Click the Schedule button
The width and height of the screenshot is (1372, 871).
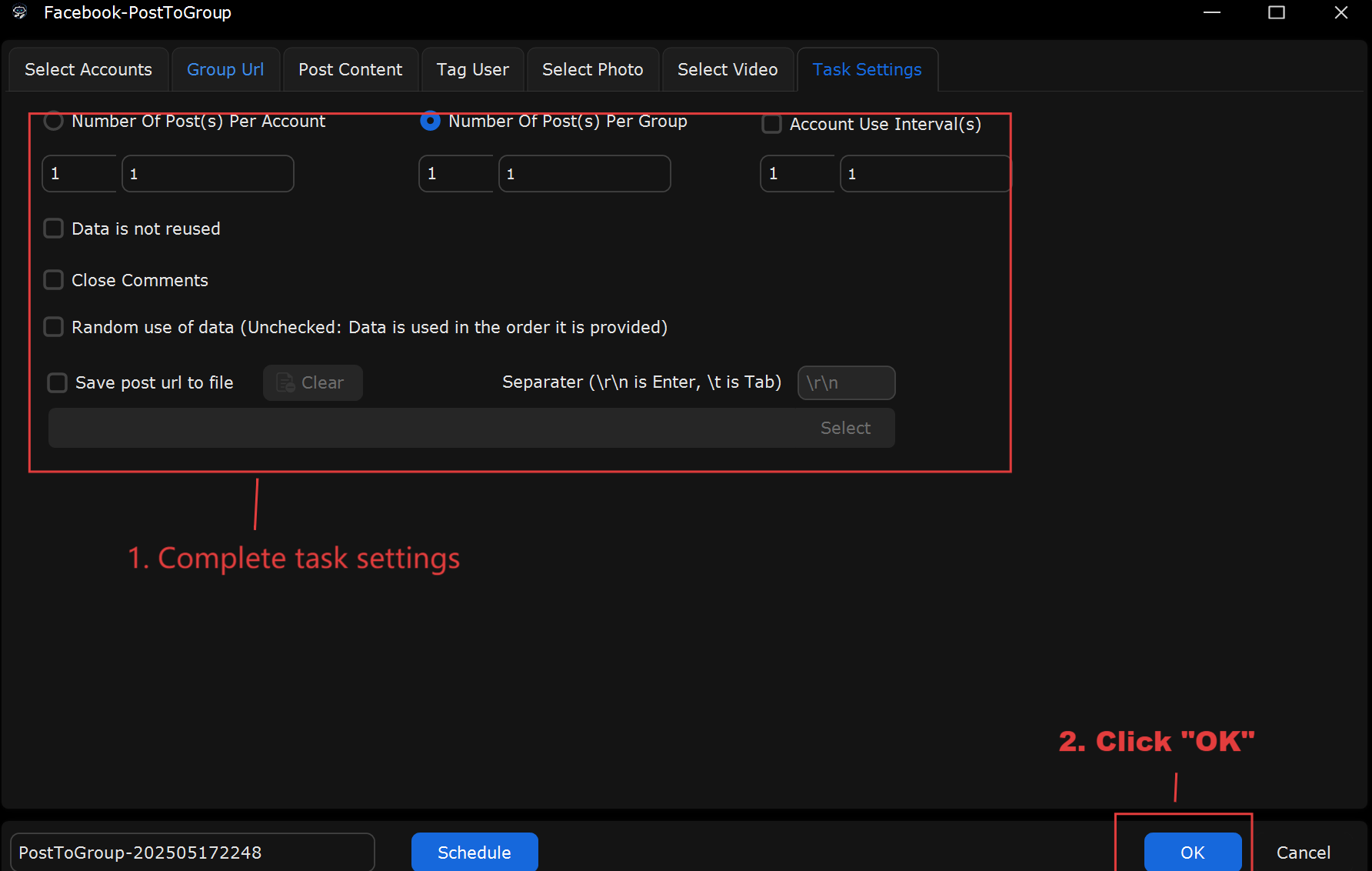click(475, 852)
